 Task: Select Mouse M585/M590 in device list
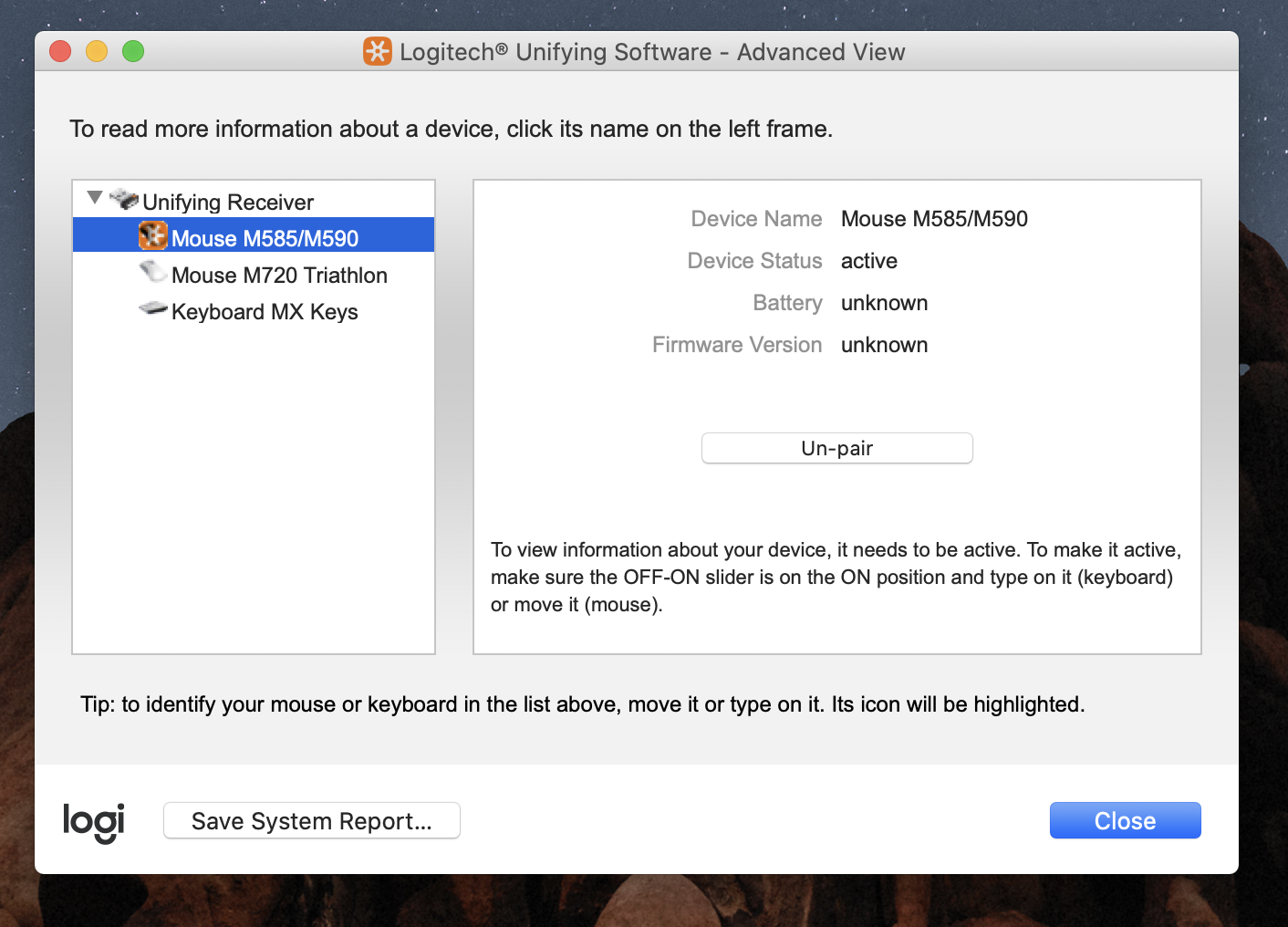pos(254,235)
